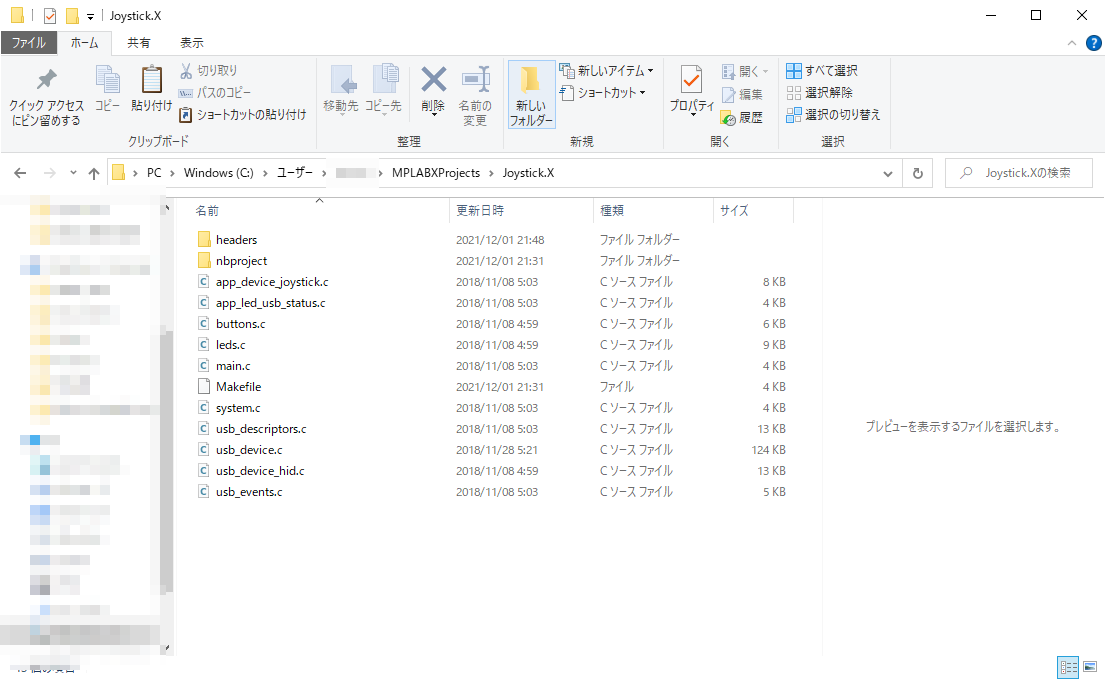The width and height of the screenshot is (1106, 680).
Task: Open the ファイル menu
Action: tap(30, 42)
